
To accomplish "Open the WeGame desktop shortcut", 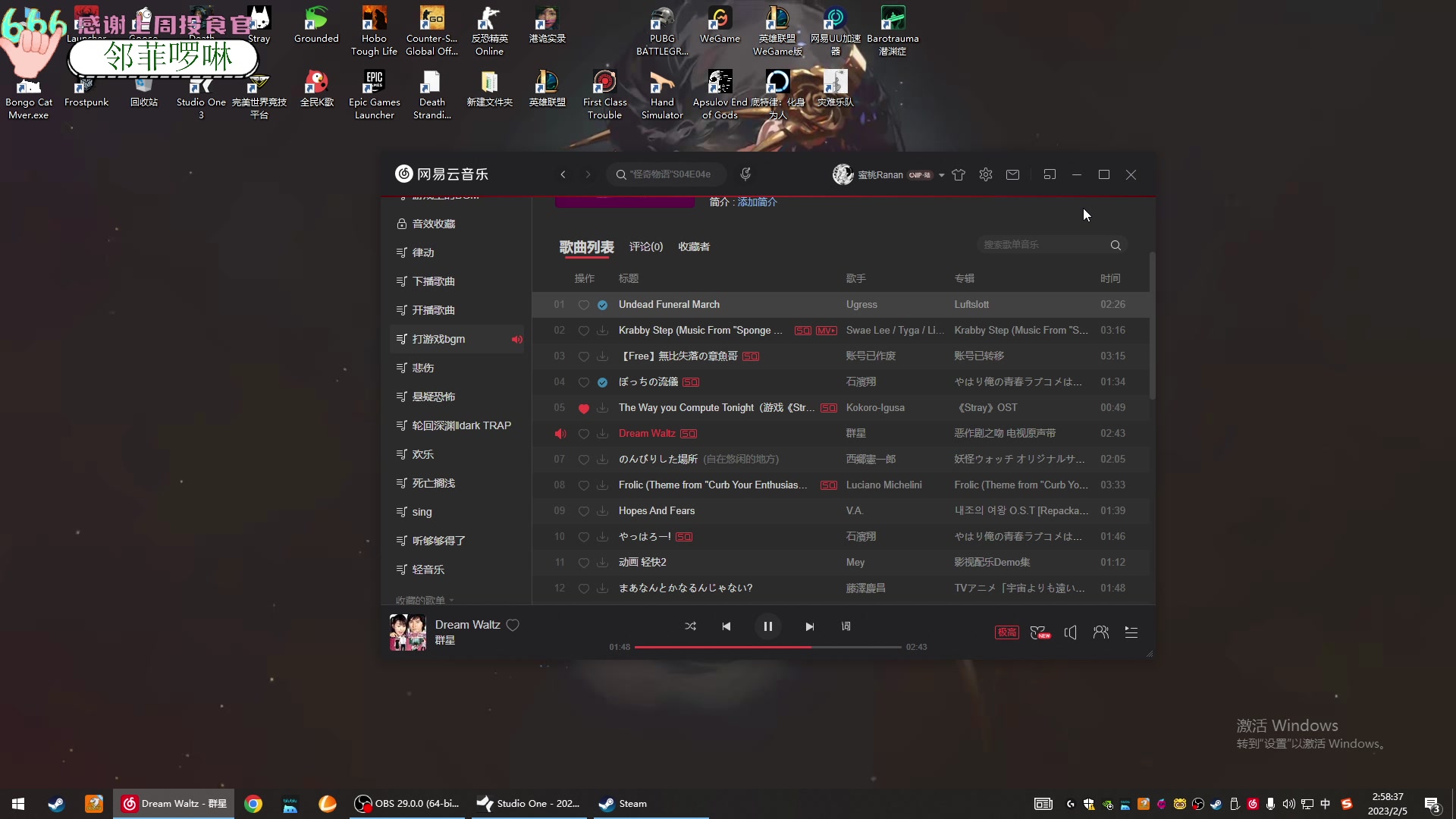I will point(720,26).
